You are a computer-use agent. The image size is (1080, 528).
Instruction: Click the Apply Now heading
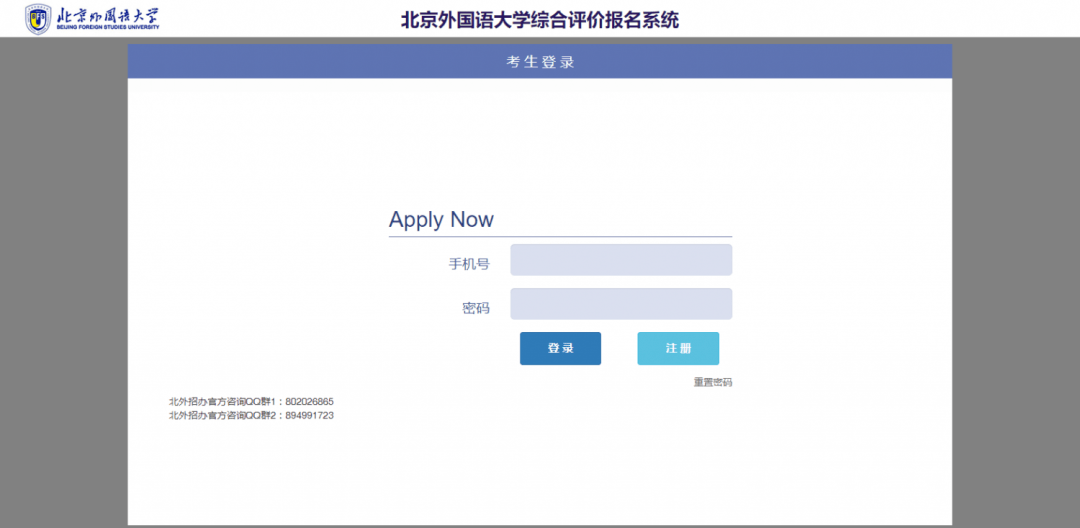(x=442, y=220)
